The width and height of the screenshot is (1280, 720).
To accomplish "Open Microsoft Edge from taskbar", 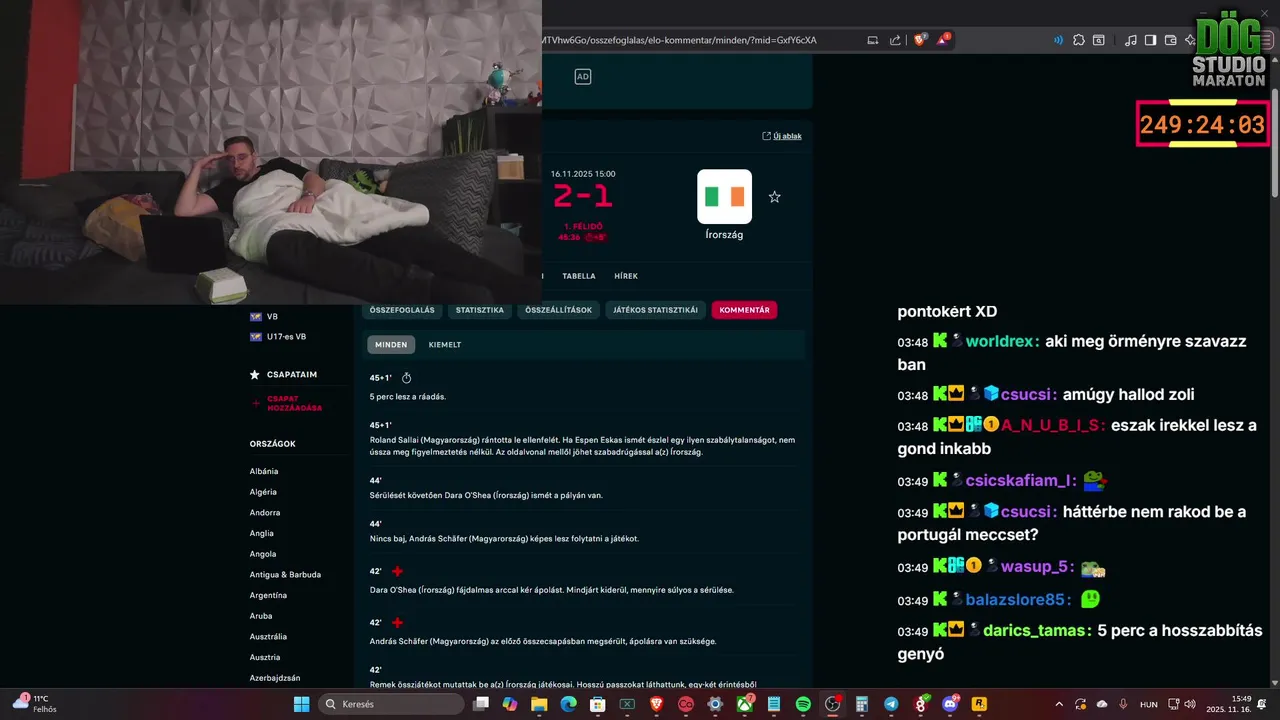I will (568, 704).
